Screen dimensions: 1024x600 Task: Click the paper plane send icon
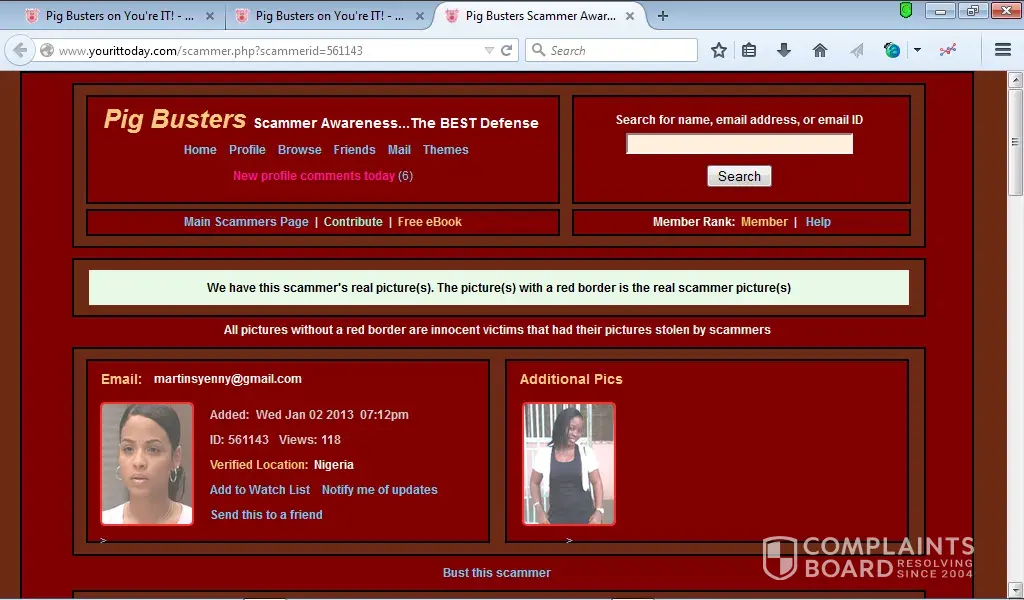tap(856, 51)
